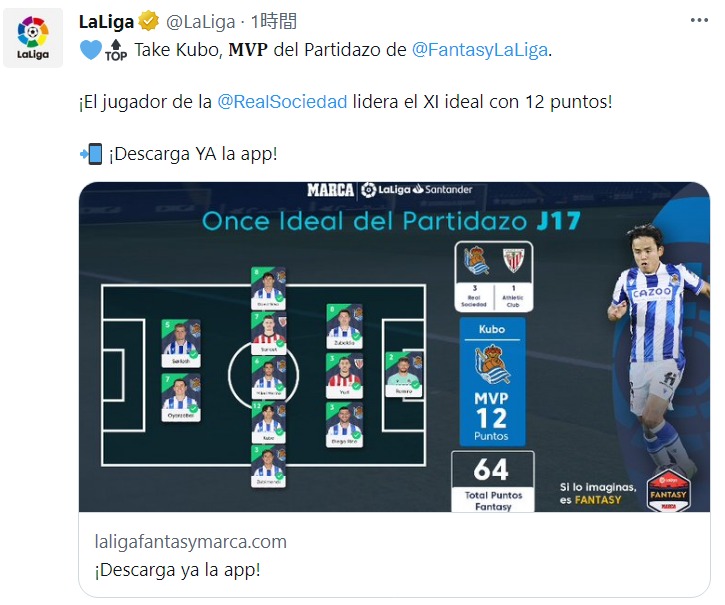The image size is (725, 605).
Task: Open the @RealSociedad mention link
Action: (282, 101)
